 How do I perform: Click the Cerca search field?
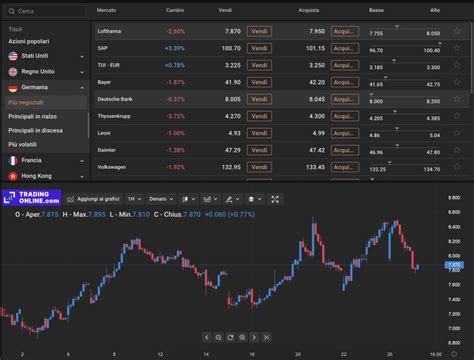pos(45,11)
